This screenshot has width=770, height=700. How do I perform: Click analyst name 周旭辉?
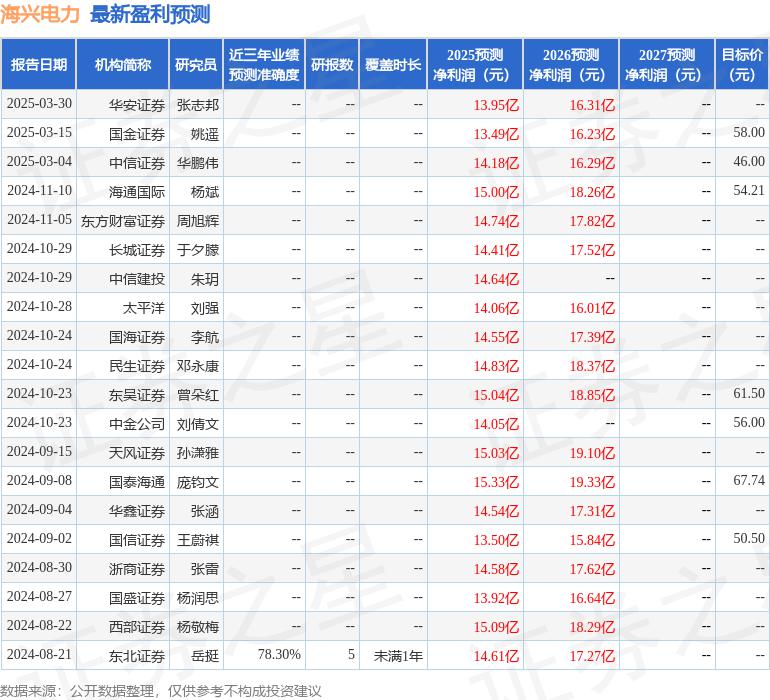point(197,221)
